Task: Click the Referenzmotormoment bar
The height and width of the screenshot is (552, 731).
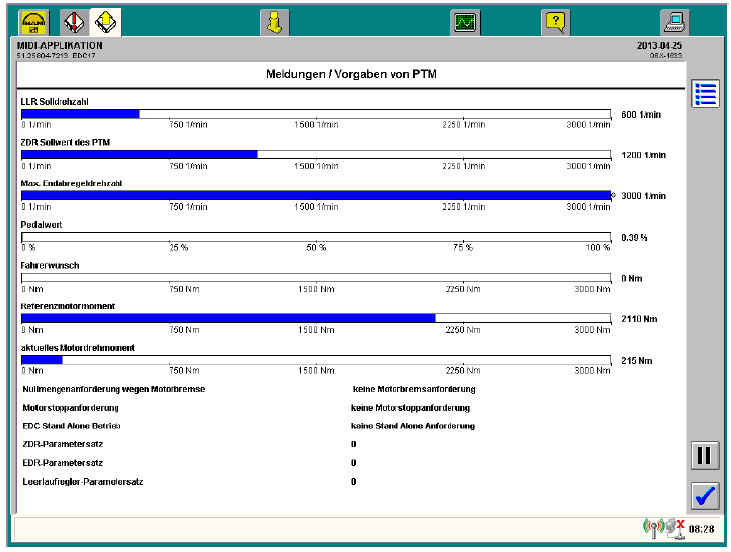Action: [228, 318]
